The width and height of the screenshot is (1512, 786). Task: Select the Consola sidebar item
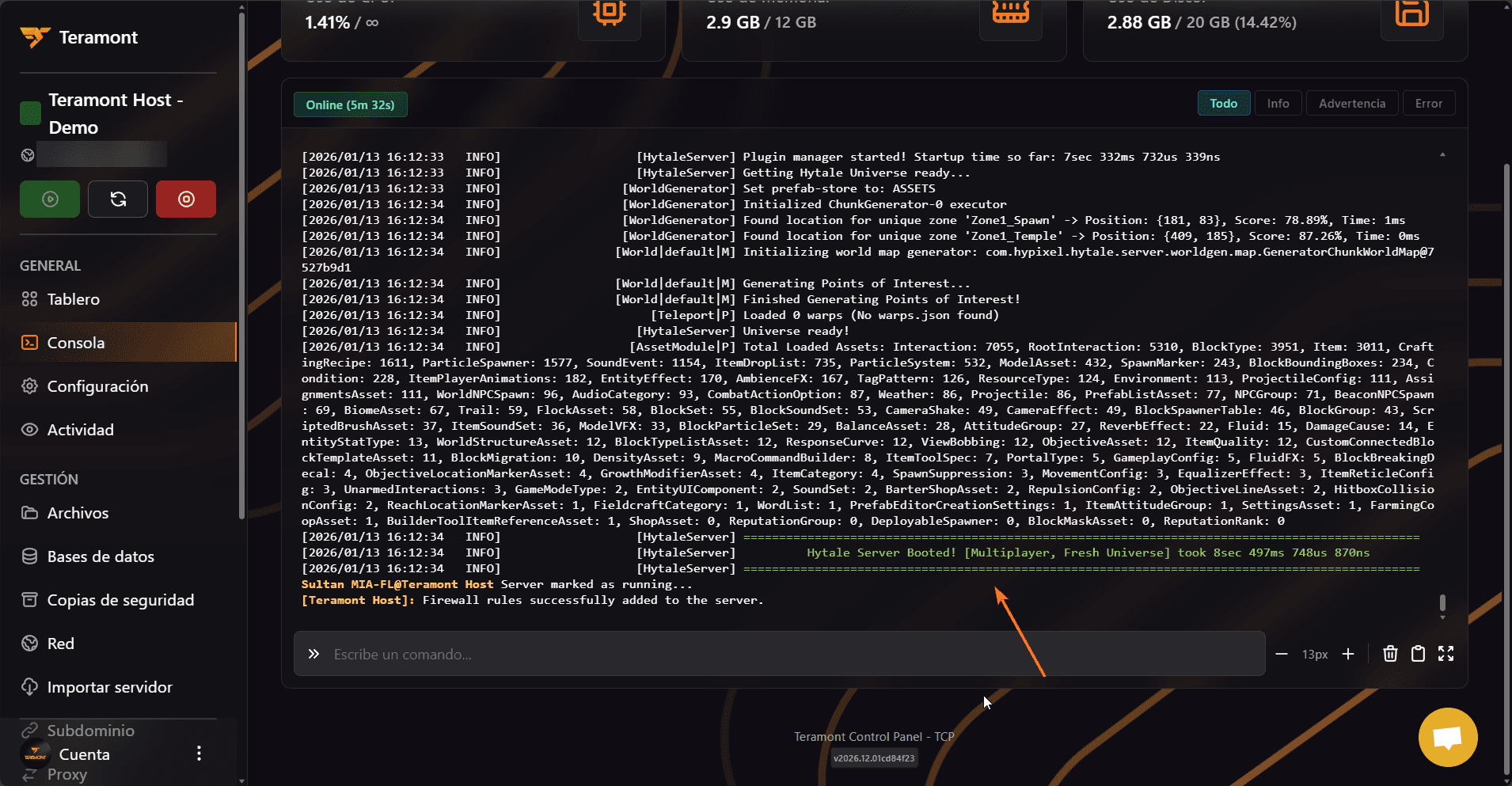click(x=119, y=343)
